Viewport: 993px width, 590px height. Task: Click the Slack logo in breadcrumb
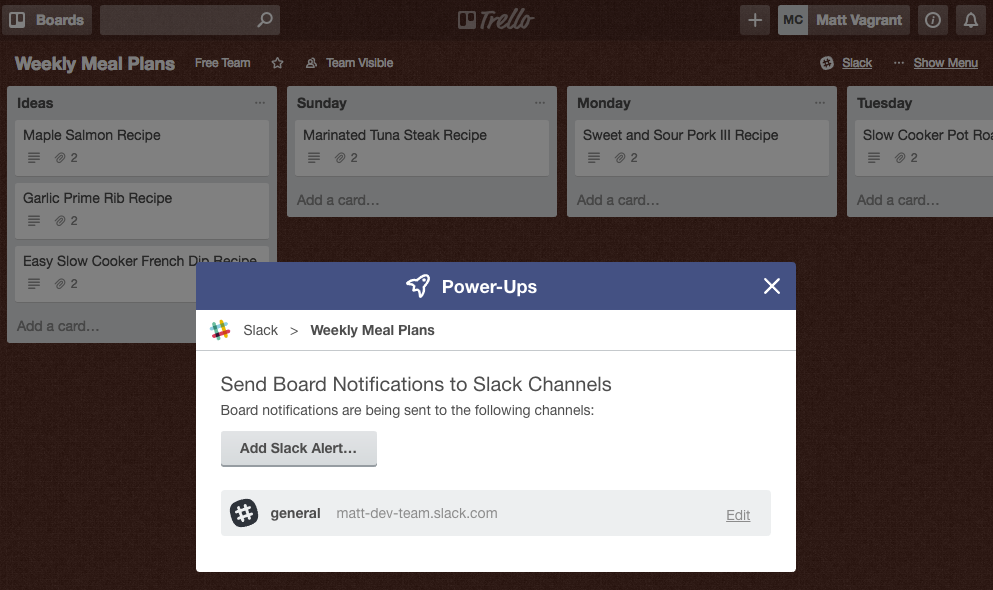[x=220, y=330]
